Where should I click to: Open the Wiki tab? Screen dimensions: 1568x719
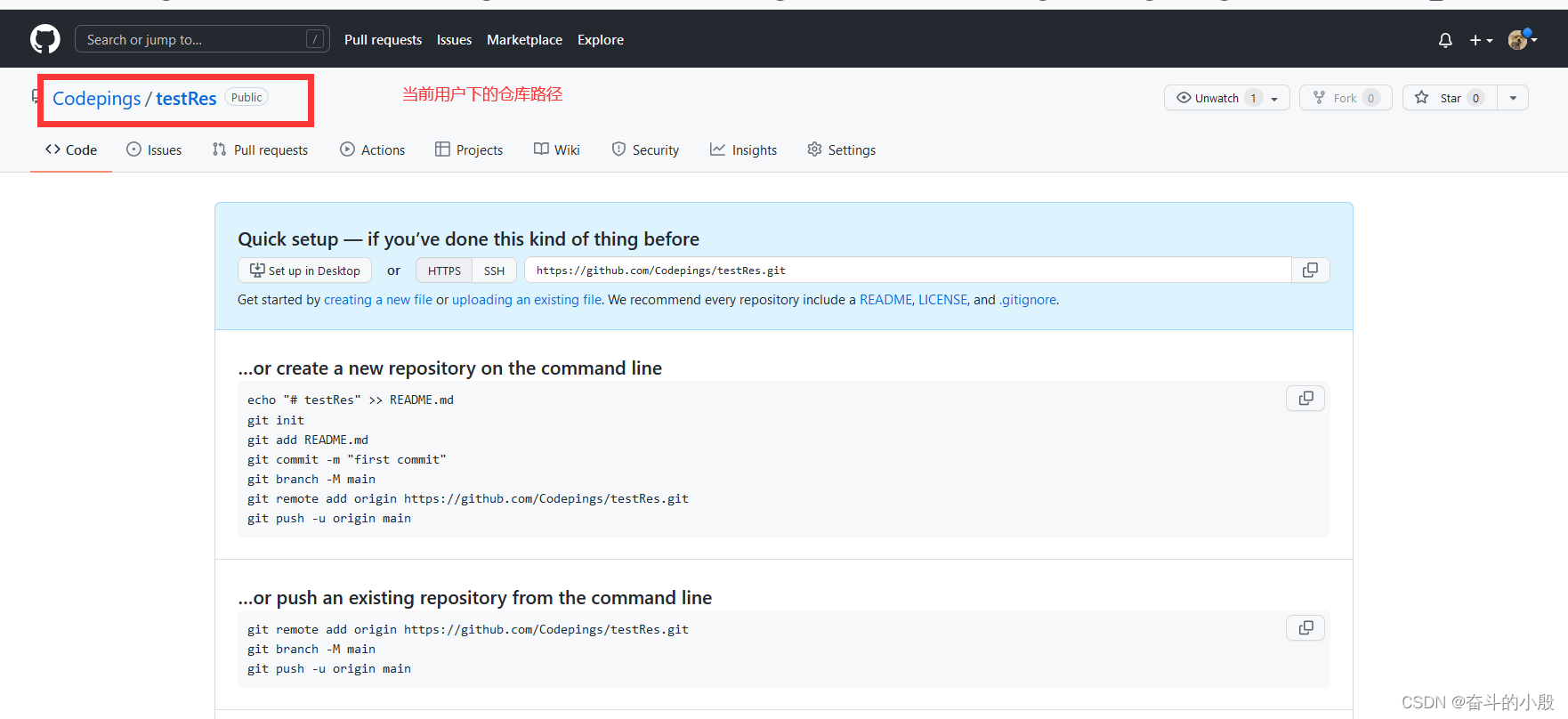click(556, 150)
